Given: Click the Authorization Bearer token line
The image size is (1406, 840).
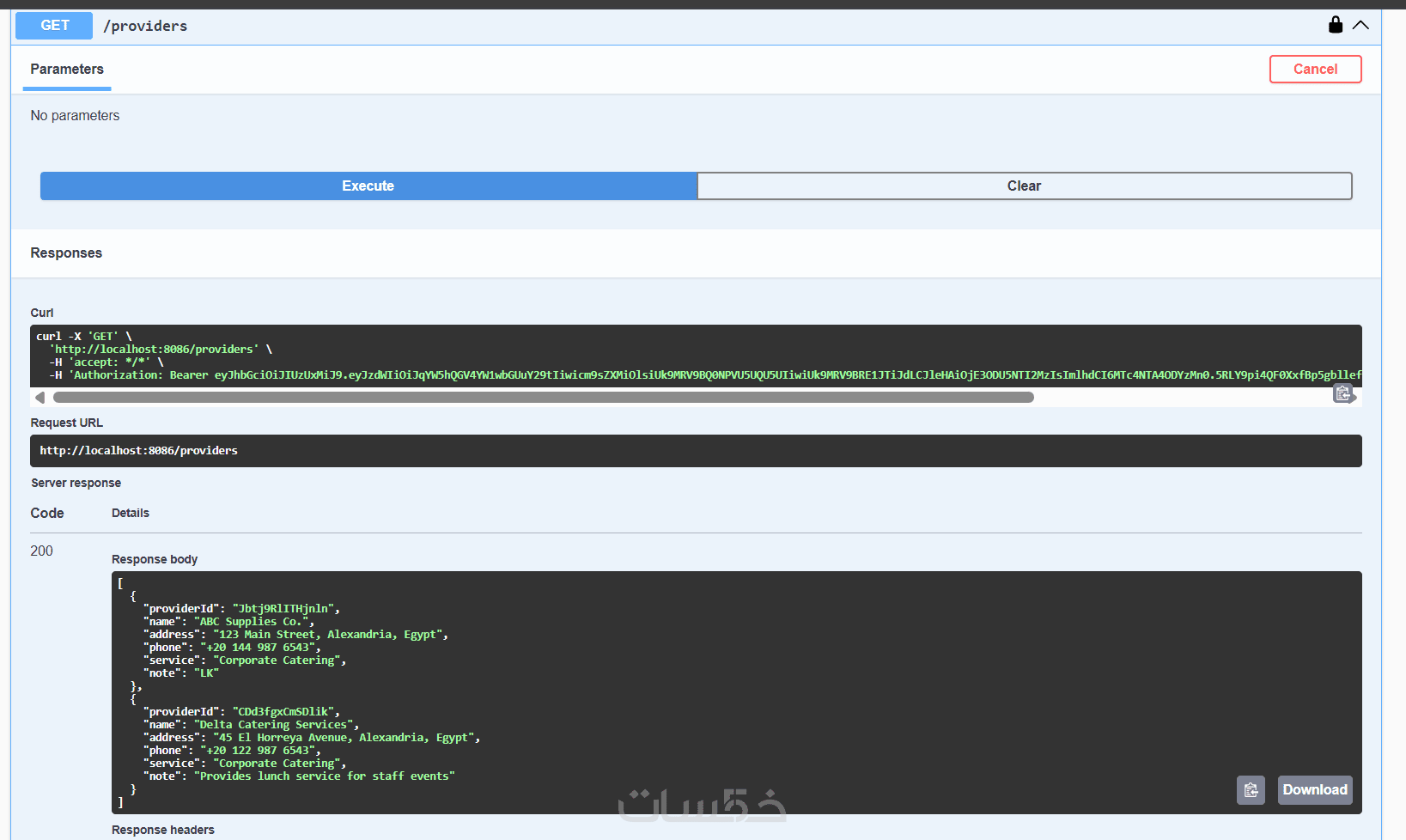Looking at the screenshot, I should pos(704,375).
